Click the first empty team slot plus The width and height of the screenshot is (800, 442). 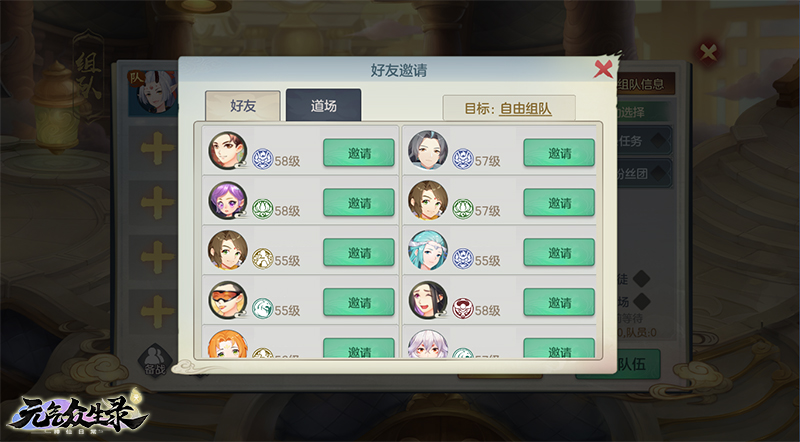point(157,149)
